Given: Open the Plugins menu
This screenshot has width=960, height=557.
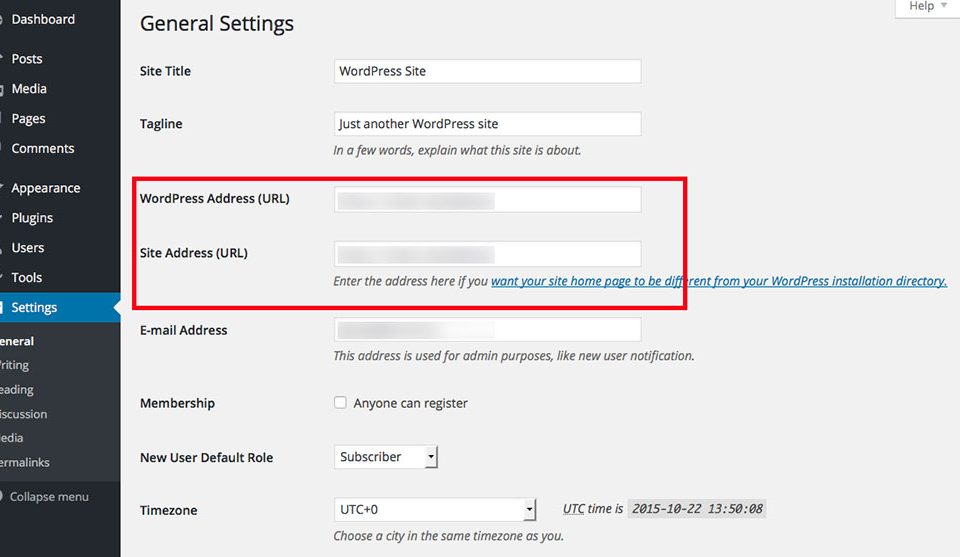Looking at the screenshot, I should (x=32, y=218).
